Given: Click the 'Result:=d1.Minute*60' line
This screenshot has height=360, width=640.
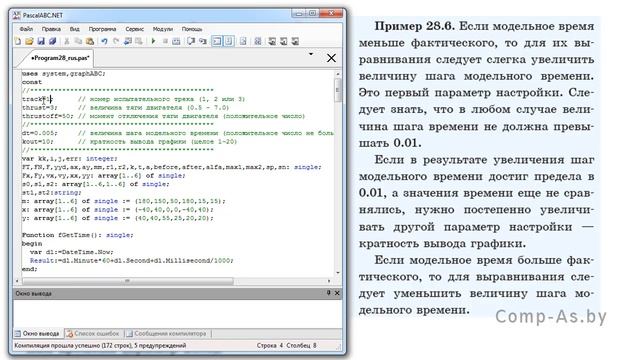Looking at the screenshot, I should tap(131, 260).
